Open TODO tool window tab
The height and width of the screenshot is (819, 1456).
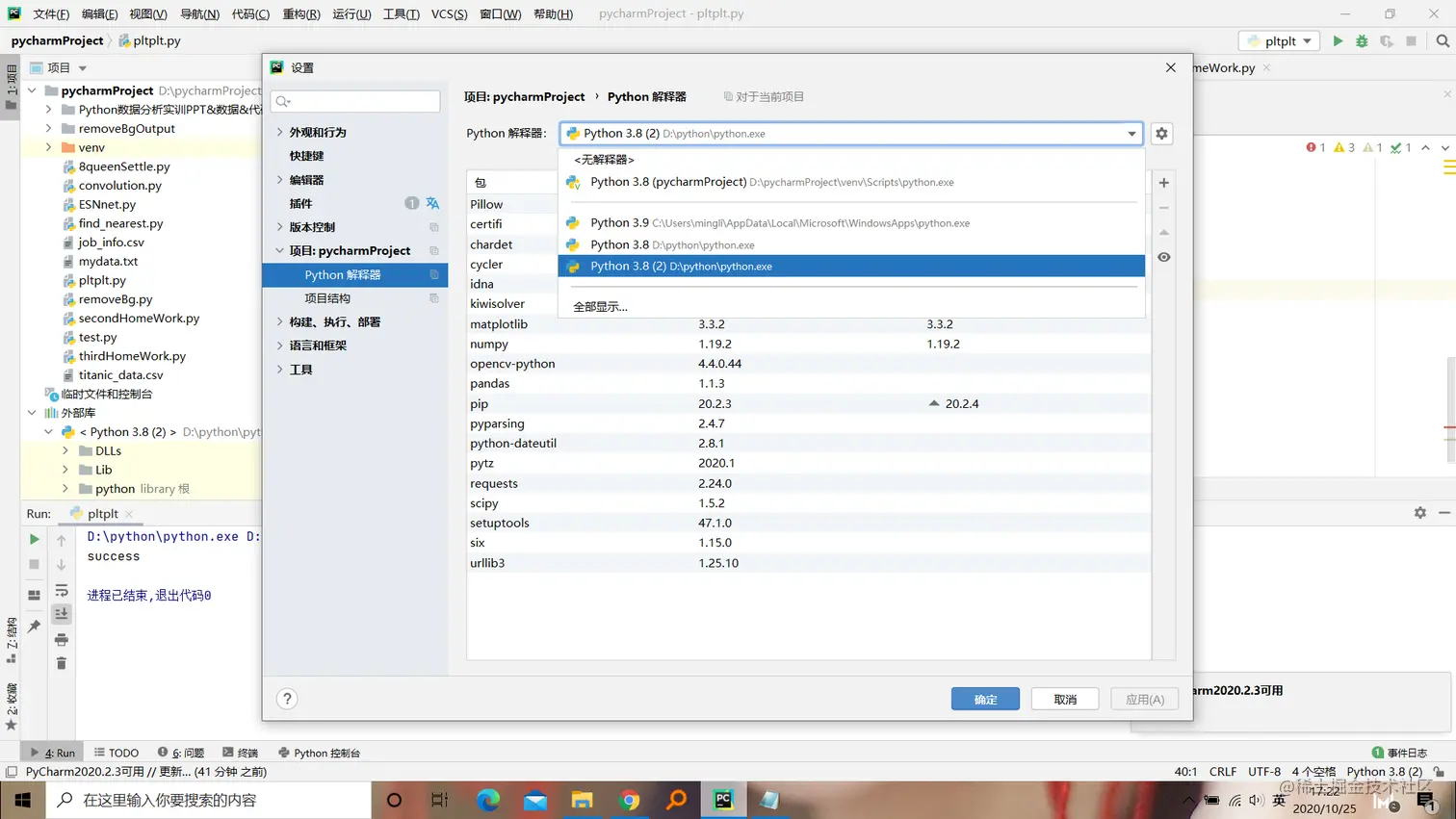coord(117,753)
